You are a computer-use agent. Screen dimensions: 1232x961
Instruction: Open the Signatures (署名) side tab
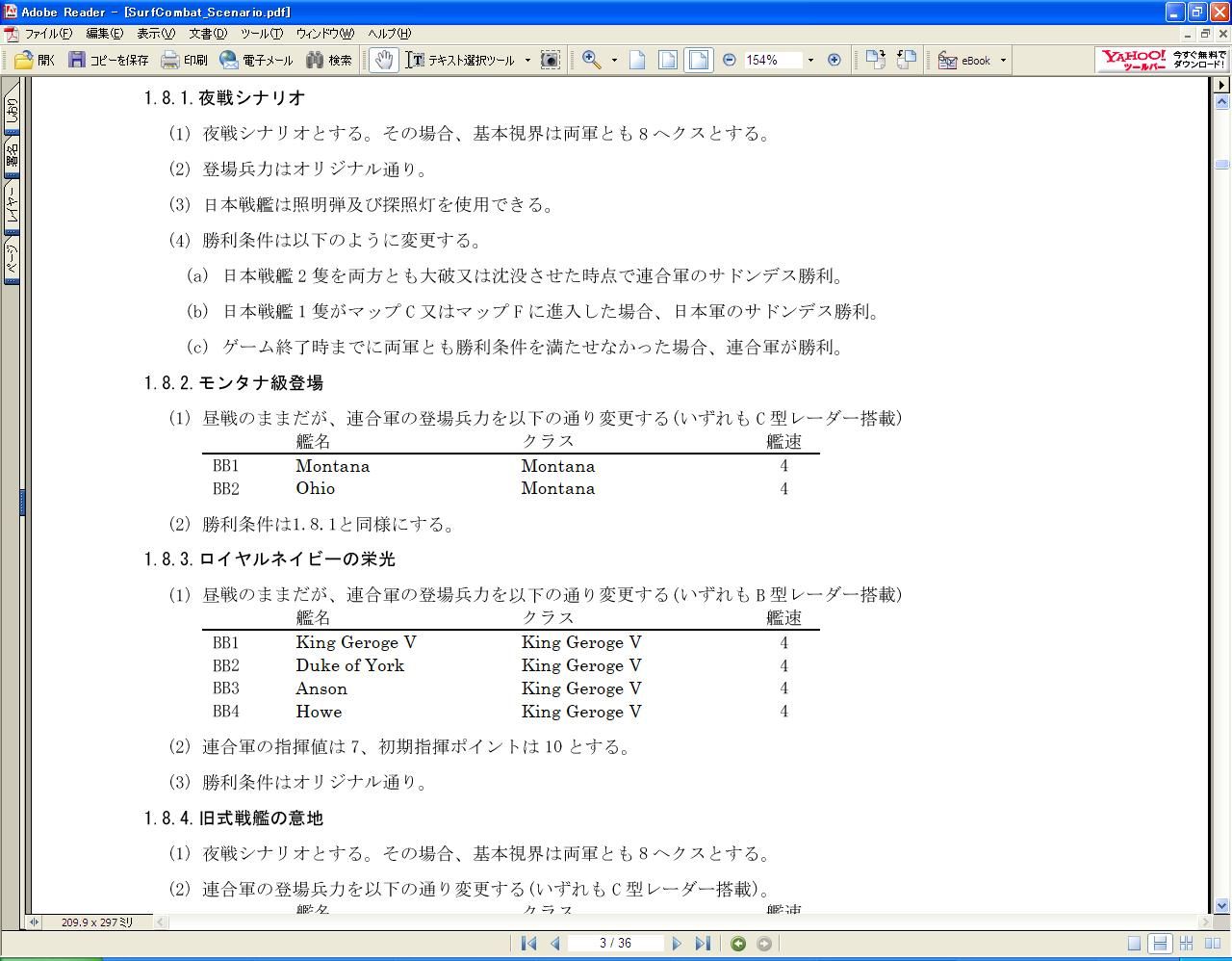[x=12, y=159]
